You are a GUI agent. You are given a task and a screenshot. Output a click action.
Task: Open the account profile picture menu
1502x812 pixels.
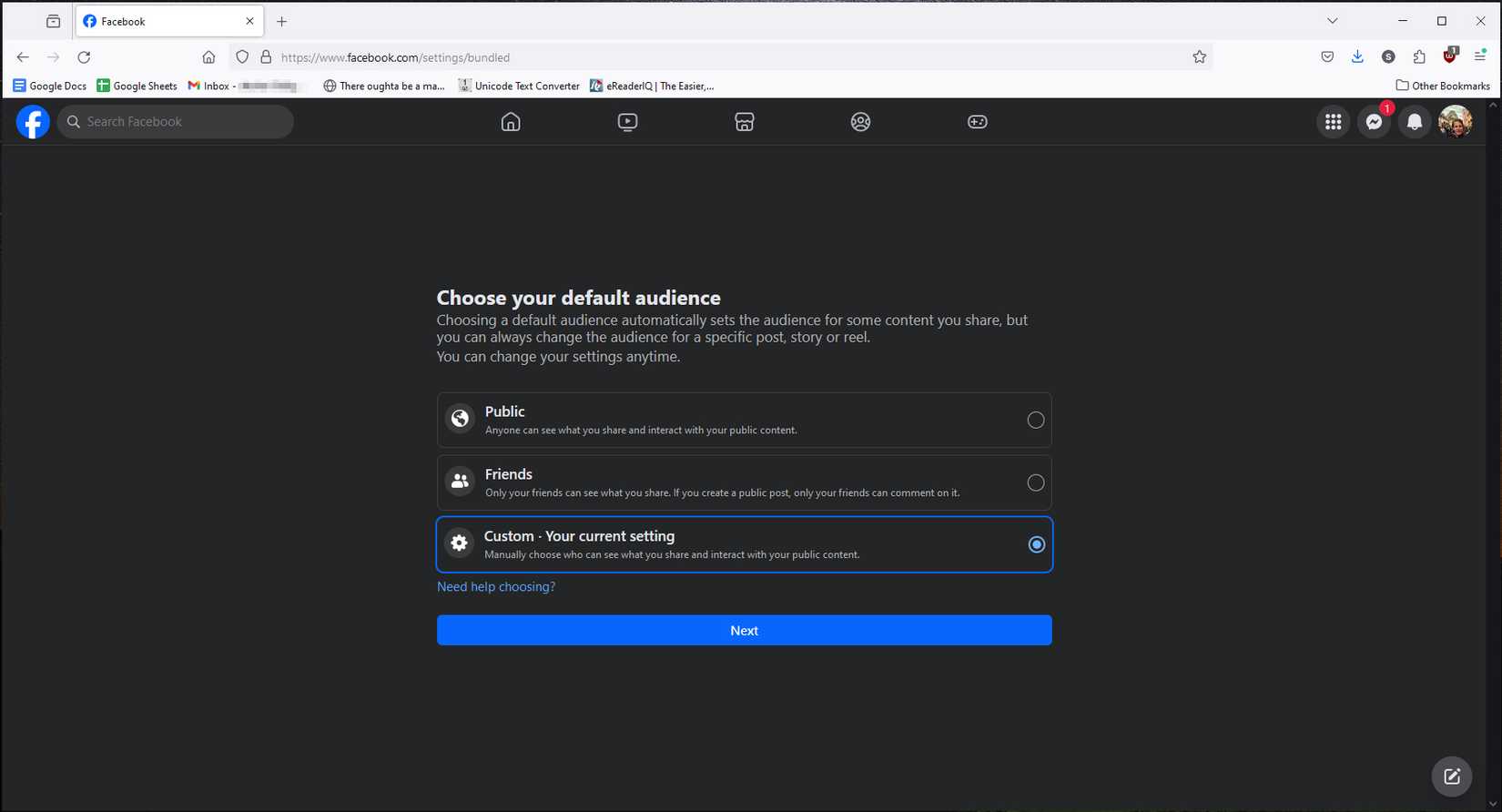1455,122
